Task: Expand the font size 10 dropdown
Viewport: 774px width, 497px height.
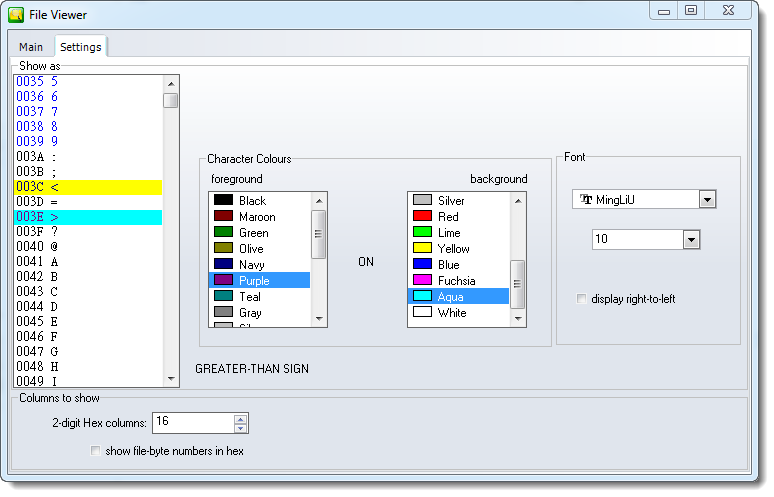Action: [x=690, y=240]
